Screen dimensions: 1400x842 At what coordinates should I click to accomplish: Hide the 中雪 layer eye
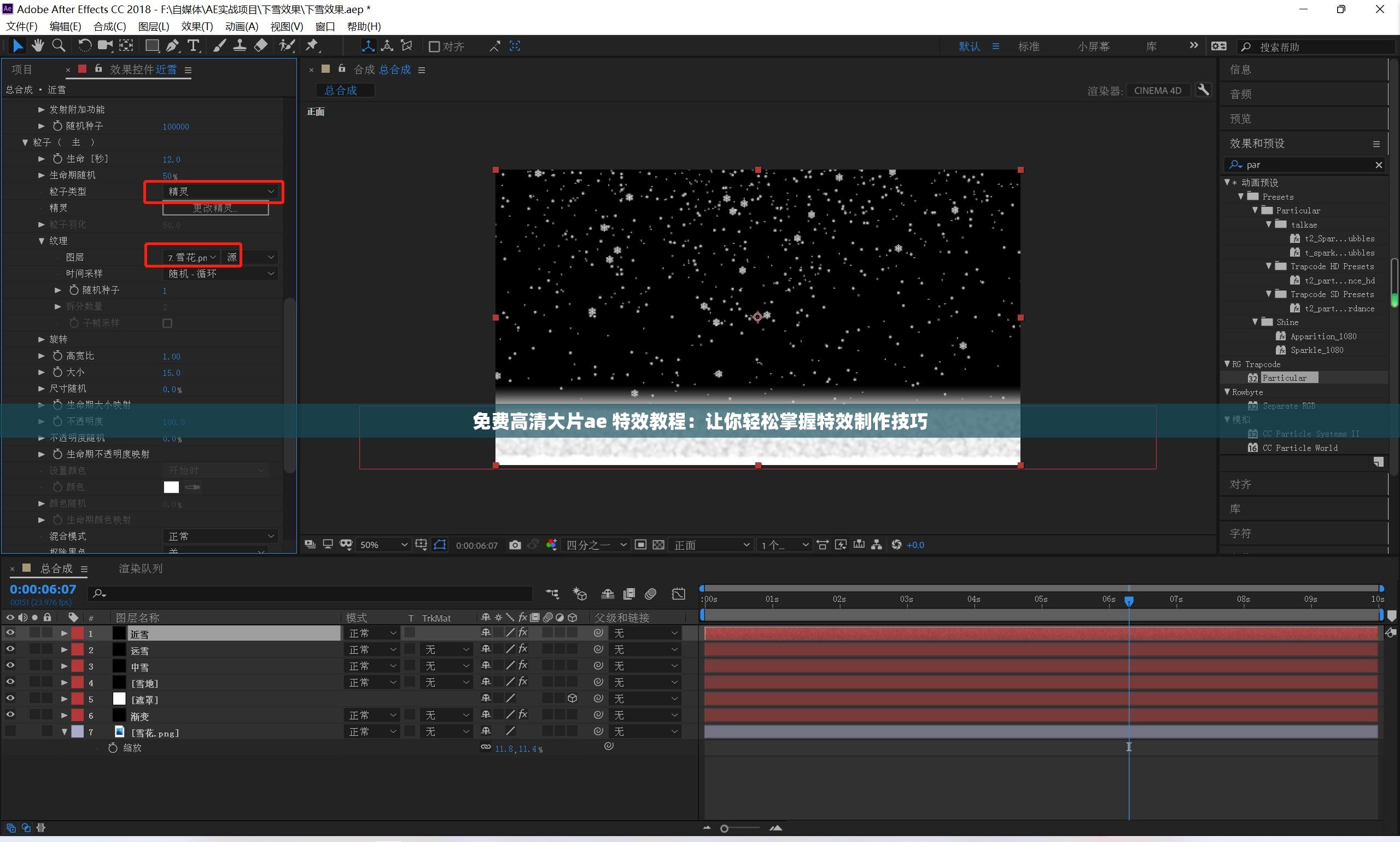pos(10,665)
